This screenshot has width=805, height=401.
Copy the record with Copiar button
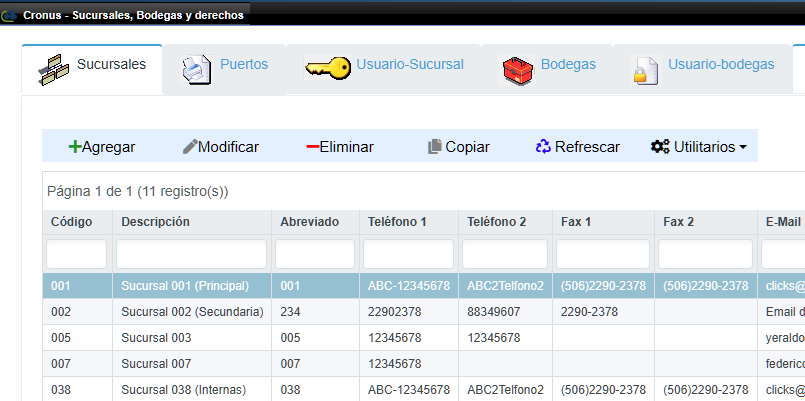458,147
